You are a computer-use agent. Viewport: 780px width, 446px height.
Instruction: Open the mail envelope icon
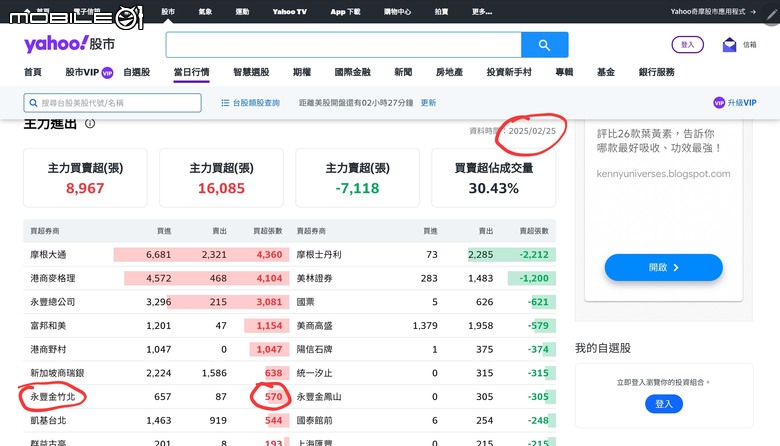click(729, 45)
